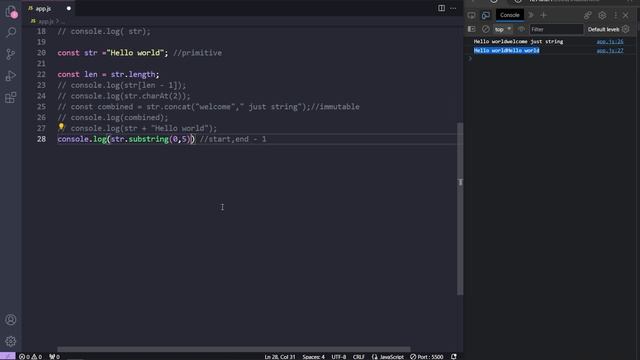Toggle the console live expression eye
This screenshot has height=360, width=640.
pyautogui.click(x=521, y=29)
